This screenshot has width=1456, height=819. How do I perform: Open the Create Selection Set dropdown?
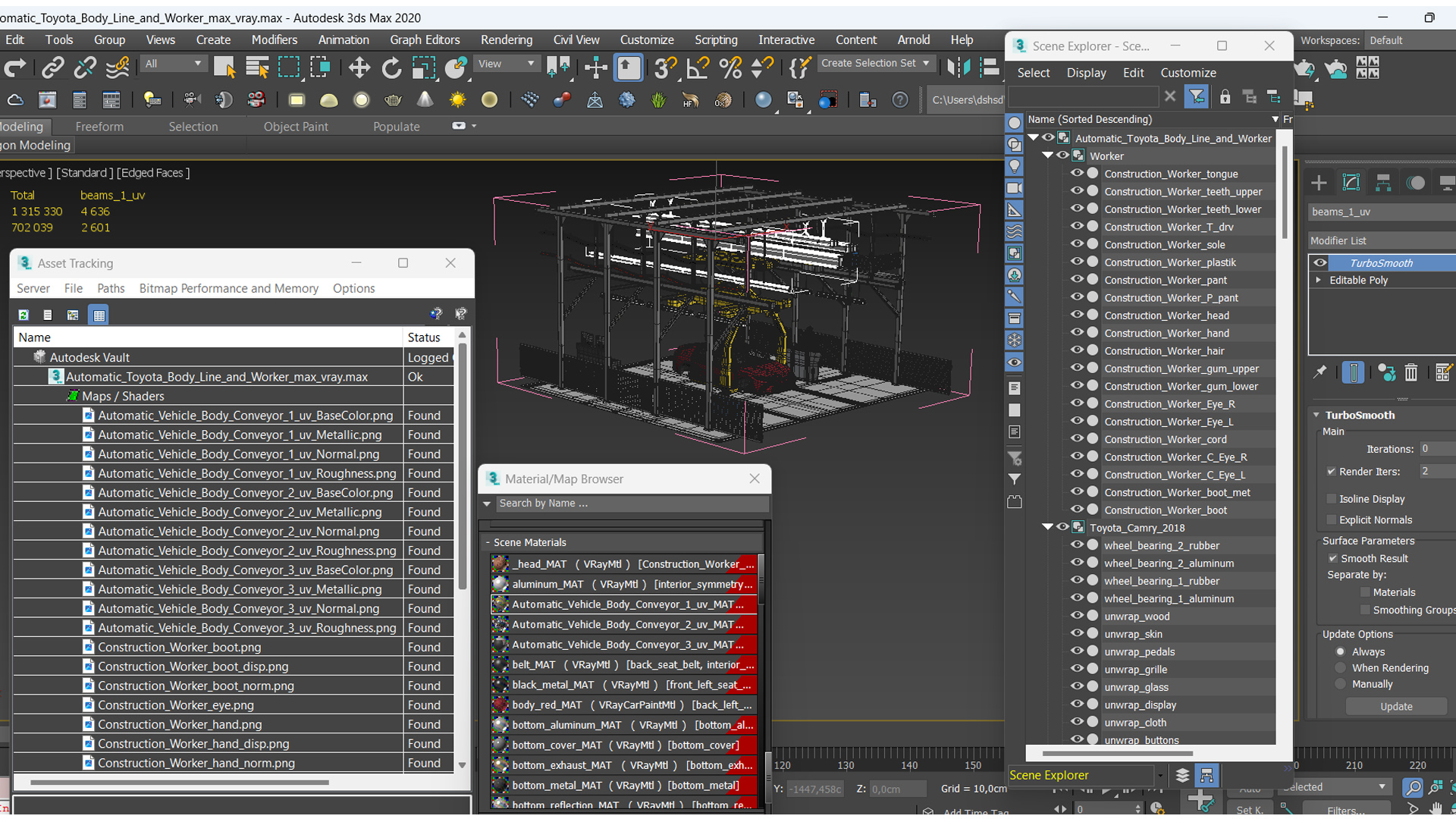926,64
